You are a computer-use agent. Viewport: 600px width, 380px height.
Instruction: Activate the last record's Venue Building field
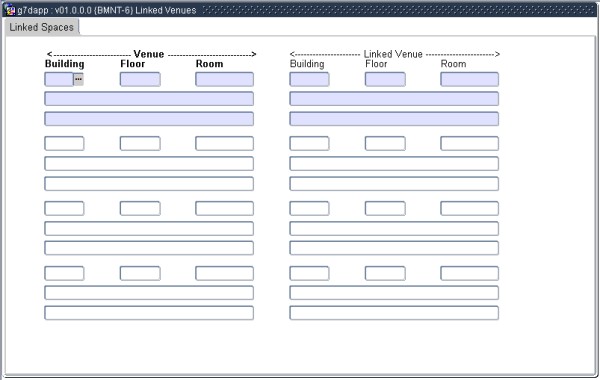tap(64, 274)
